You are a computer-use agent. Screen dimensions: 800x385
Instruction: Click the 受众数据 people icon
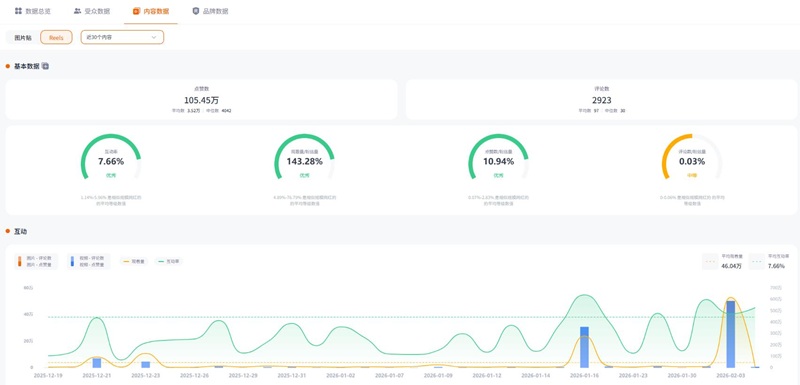click(x=77, y=11)
